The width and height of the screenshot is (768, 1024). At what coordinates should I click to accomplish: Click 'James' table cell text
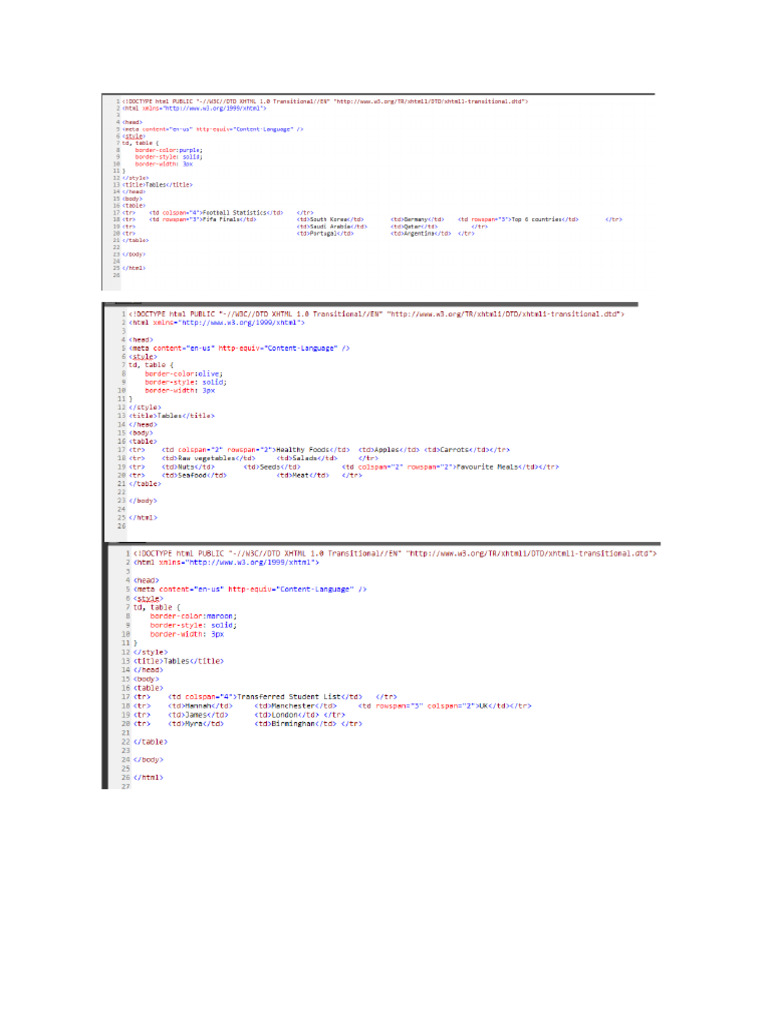[x=197, y=714]
